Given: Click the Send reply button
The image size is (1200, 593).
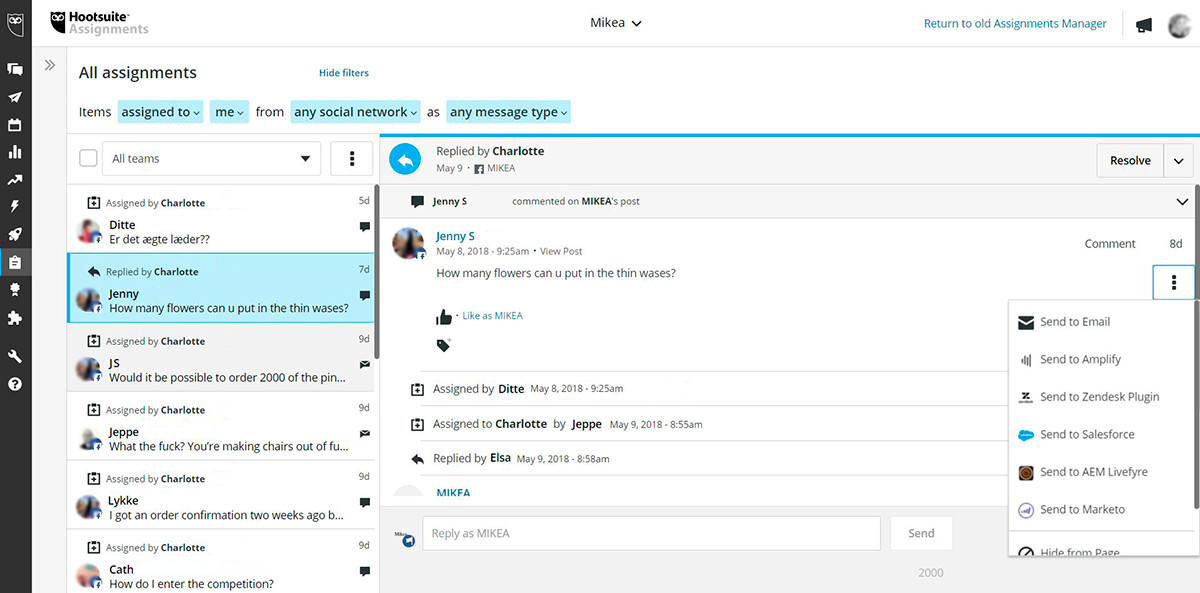Looking at the screenshot, I should (921, 533).
